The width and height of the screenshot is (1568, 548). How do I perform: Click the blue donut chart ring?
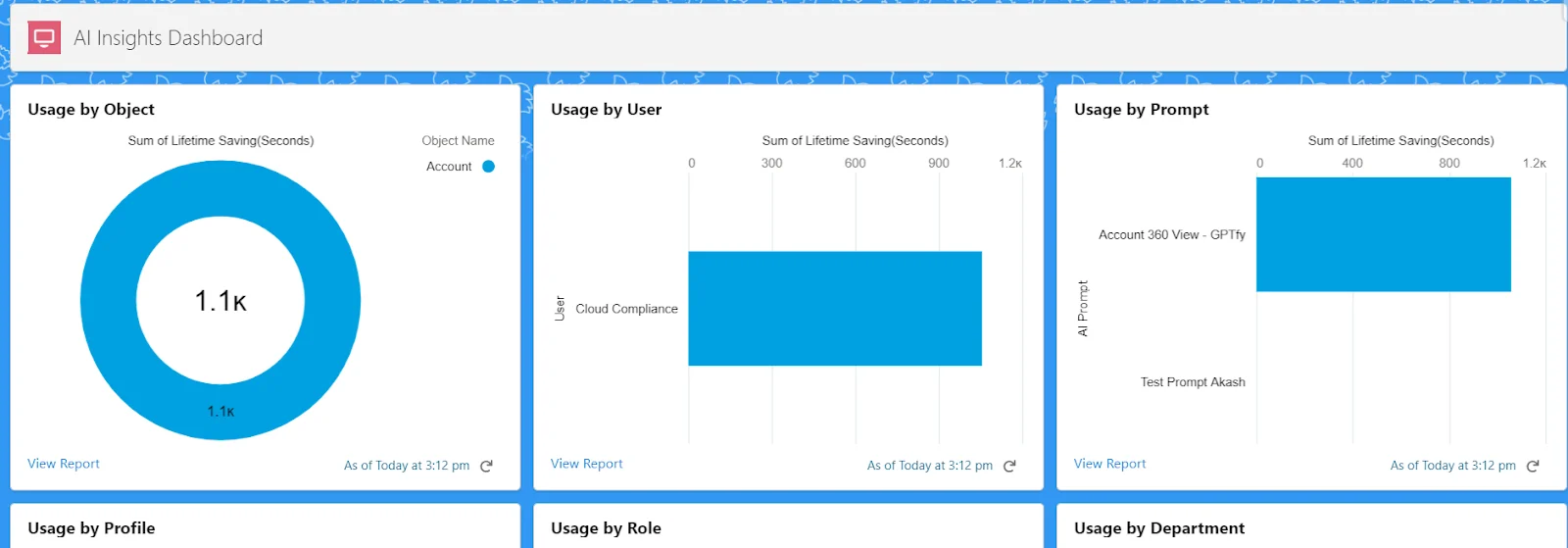pos(108,300)
